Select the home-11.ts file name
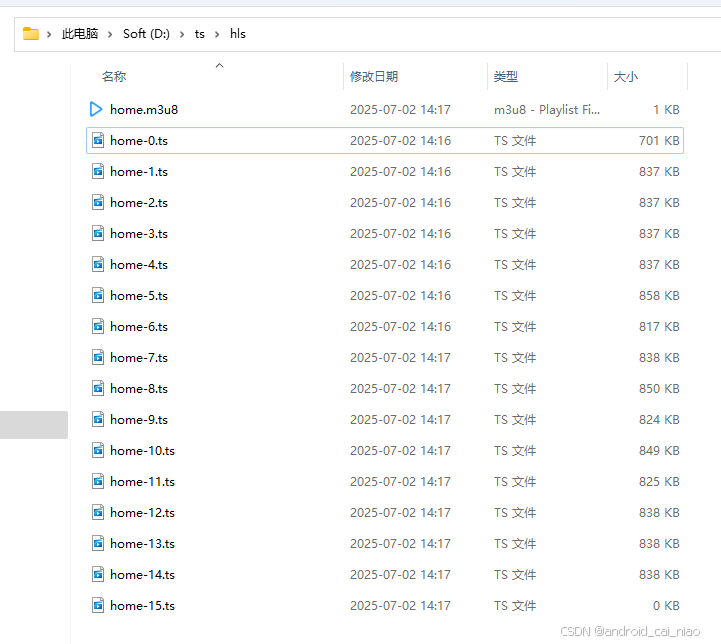Viewport: 721px width, 644px height. (x=143, y=482)
